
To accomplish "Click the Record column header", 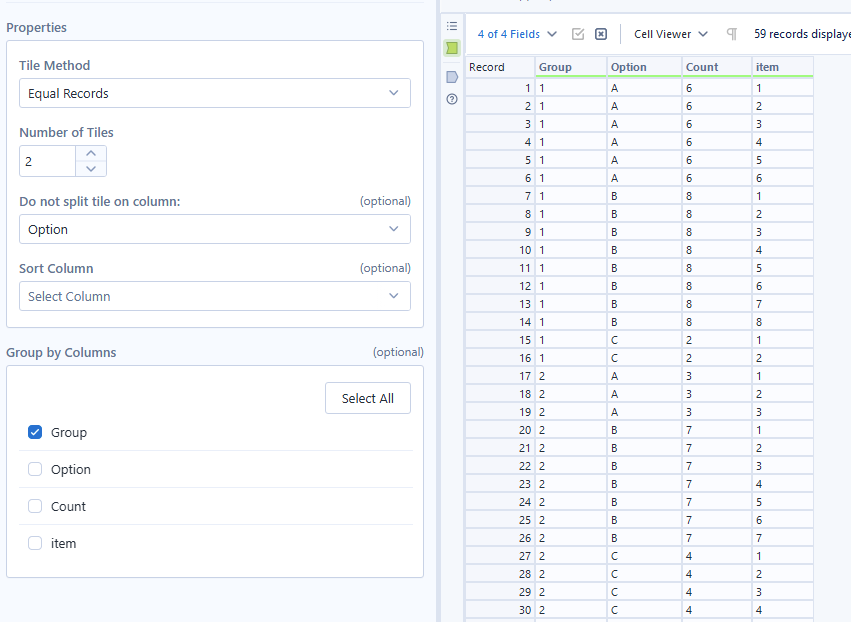I will (500, 67).
